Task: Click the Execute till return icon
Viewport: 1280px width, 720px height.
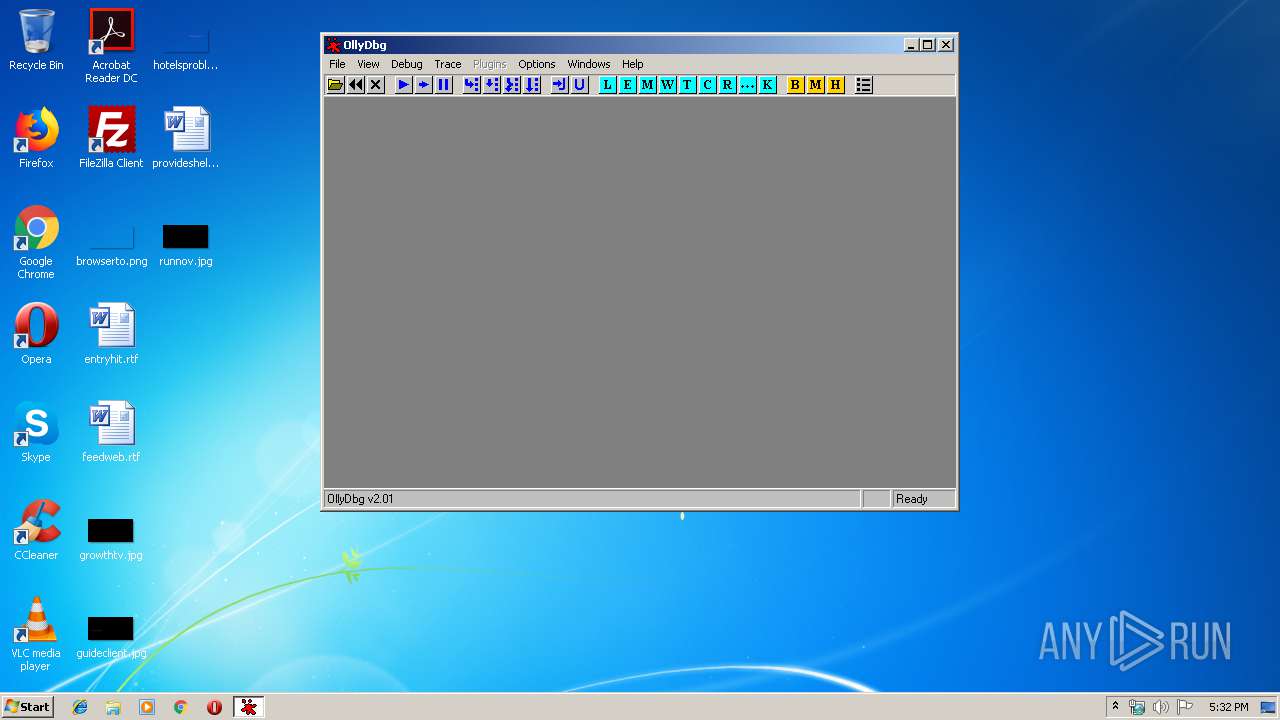Action: click(x=560, y=85)
